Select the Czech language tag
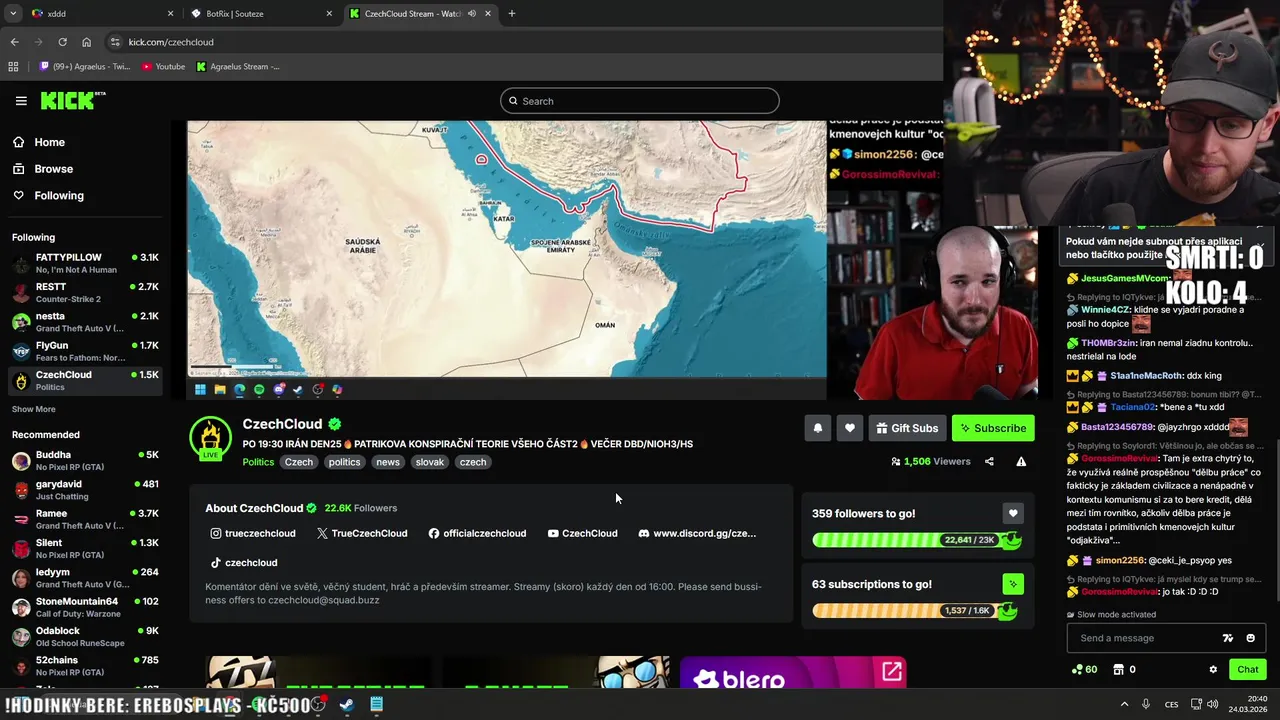1280x720 pixels. pos(299,462)
